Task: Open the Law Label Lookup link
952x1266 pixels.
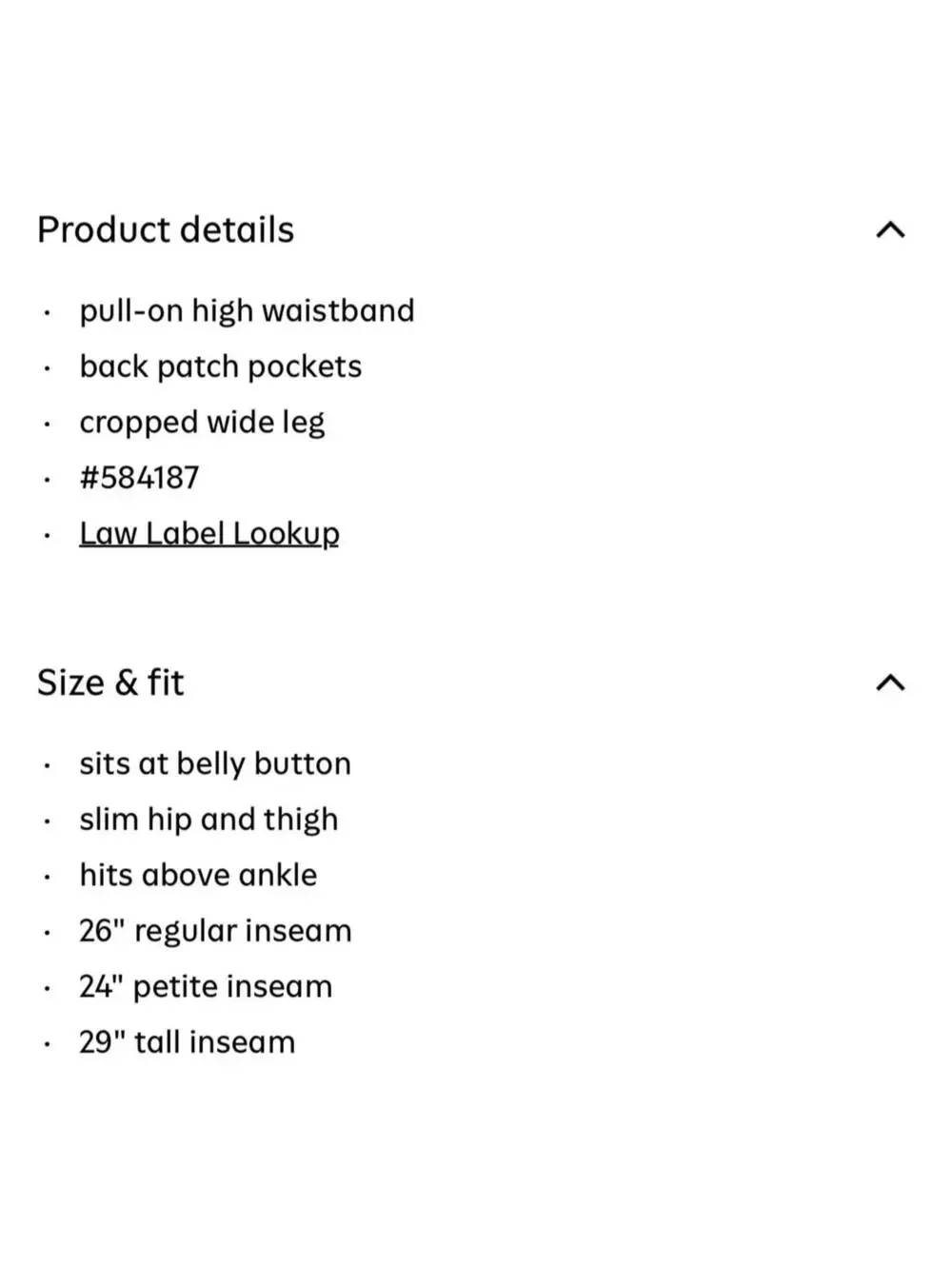Action: point(209,533)
